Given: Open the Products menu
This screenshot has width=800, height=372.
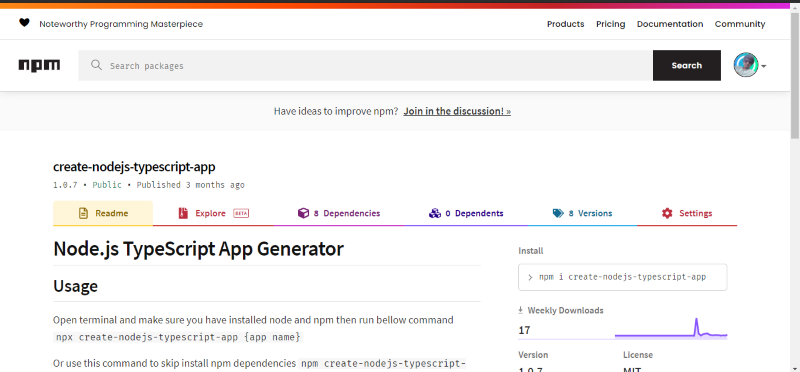Looking at the screenshot, I should [565, 24].
